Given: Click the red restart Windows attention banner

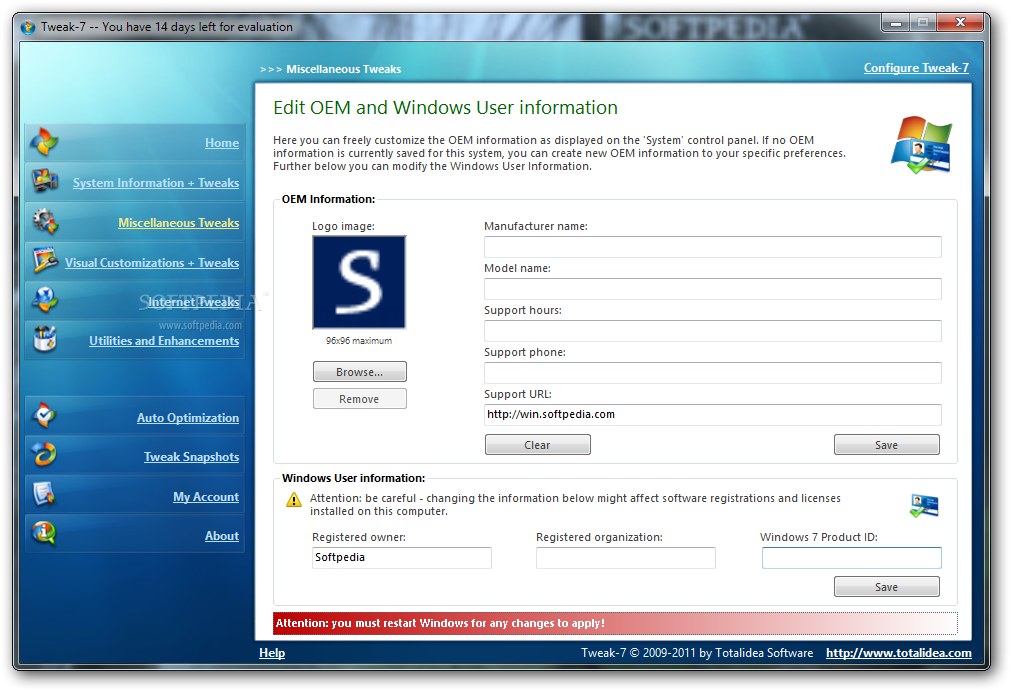Looking at the screenshot, I should pos(615,623).
